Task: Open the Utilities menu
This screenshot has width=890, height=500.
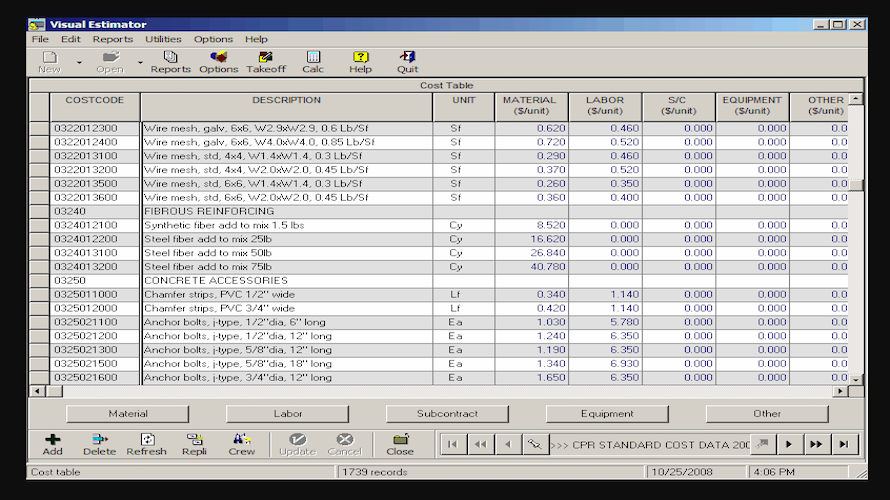Action: pyautogui.click(x=163, y=39)
